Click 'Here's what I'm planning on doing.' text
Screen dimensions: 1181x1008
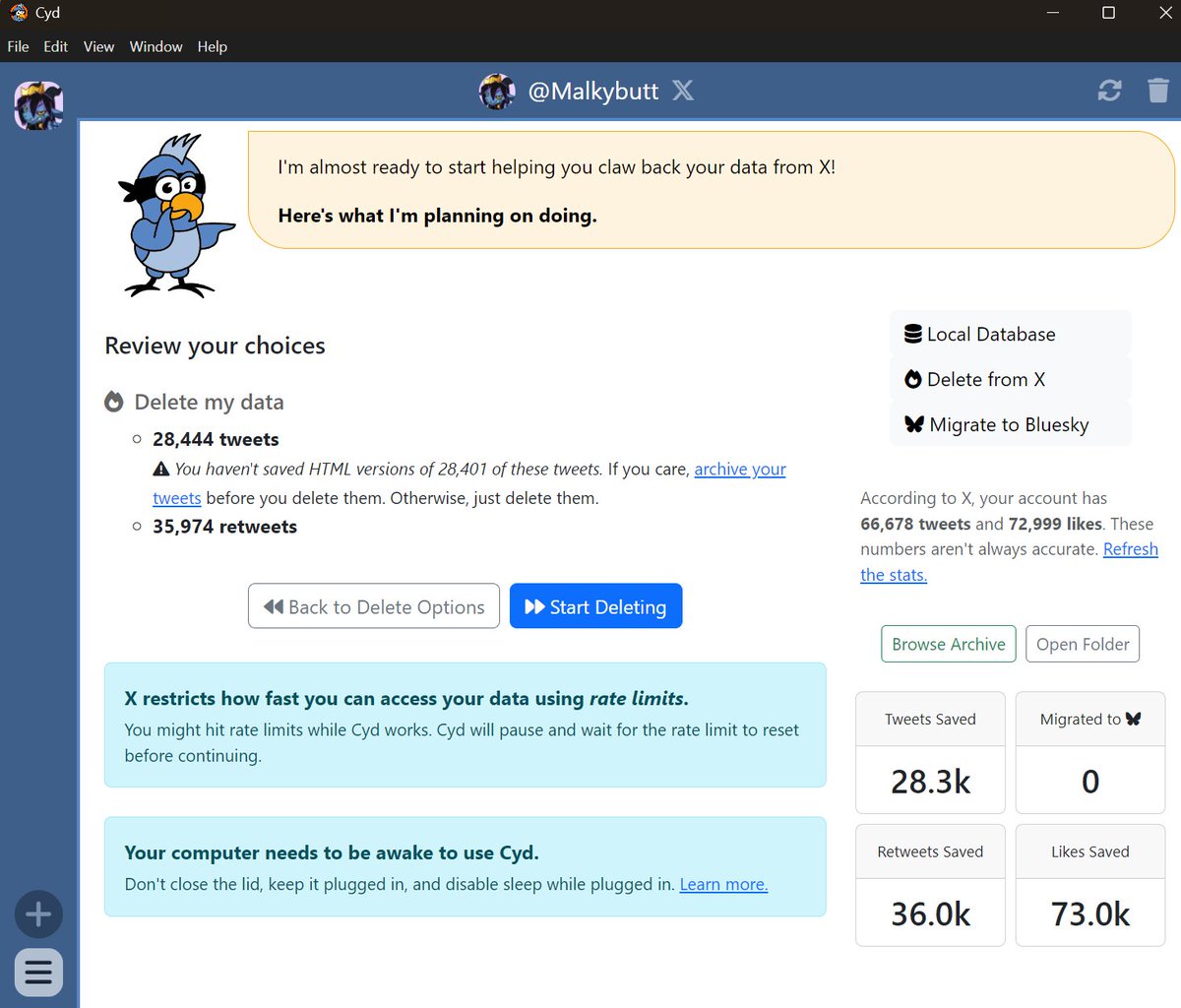[x=437, y=216]
